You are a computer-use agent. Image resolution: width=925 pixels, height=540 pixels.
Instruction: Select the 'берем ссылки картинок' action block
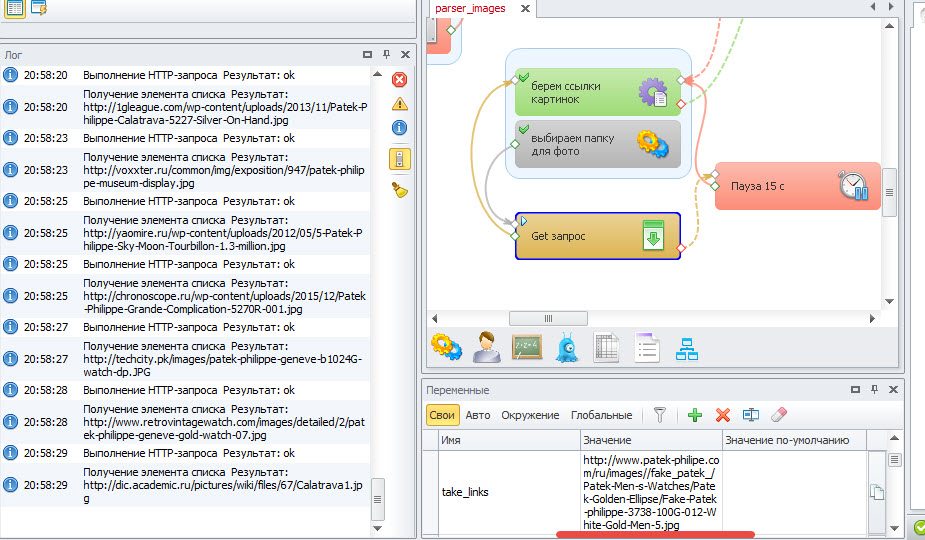(x=598, y=92)
